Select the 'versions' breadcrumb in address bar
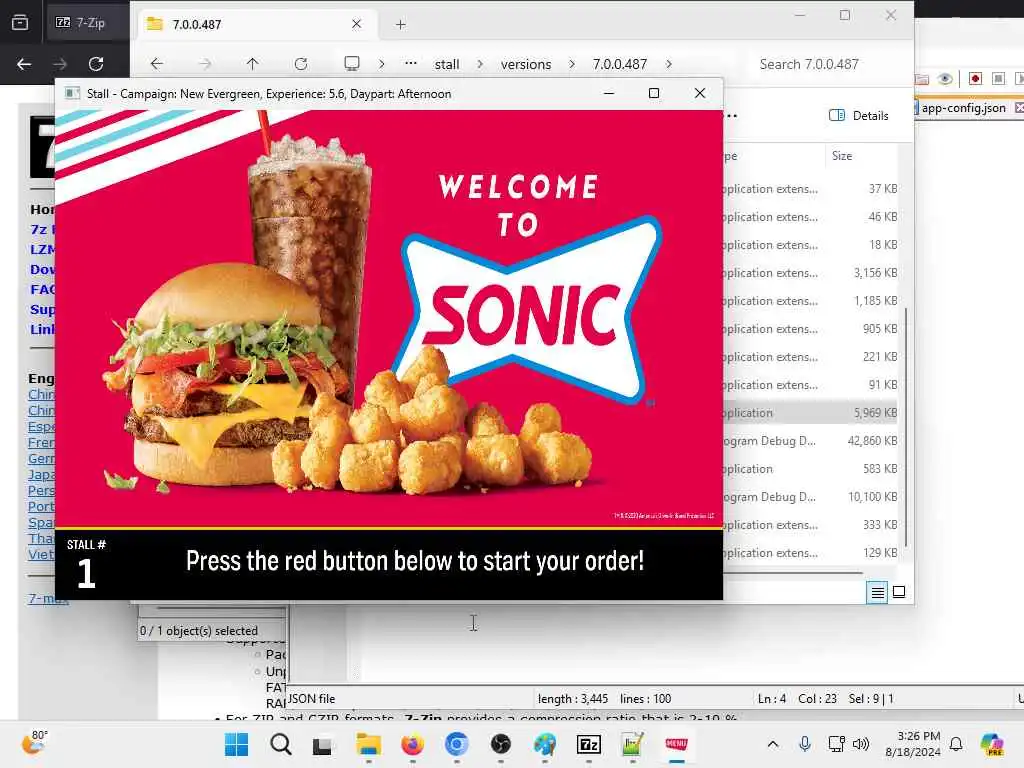This screenshot has width=1024, height=768. pyautogui.click(x=526, y=64)
